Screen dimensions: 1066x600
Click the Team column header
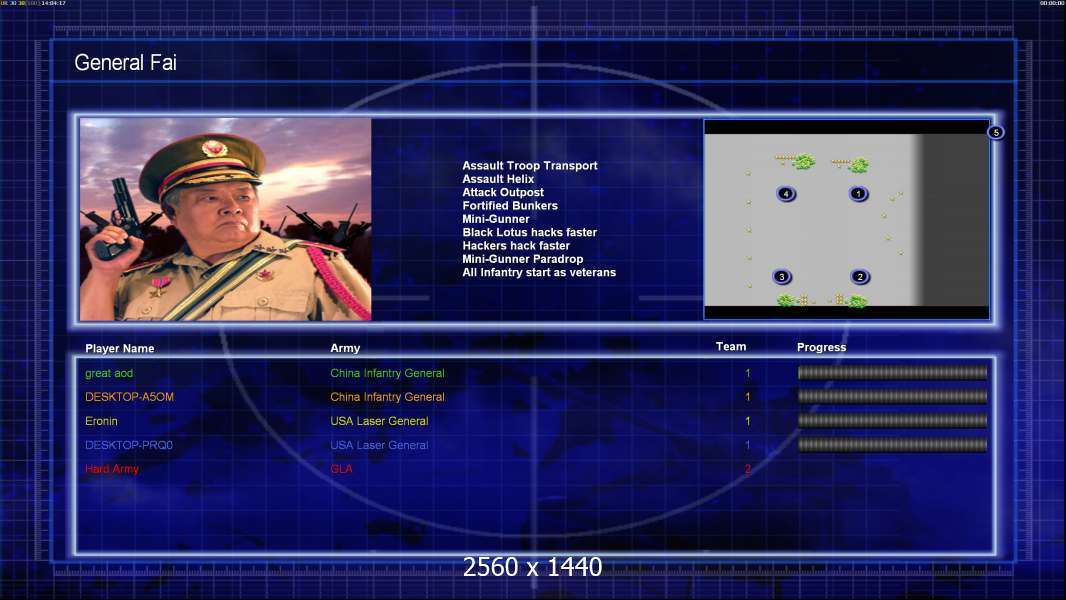coord(731,347)
